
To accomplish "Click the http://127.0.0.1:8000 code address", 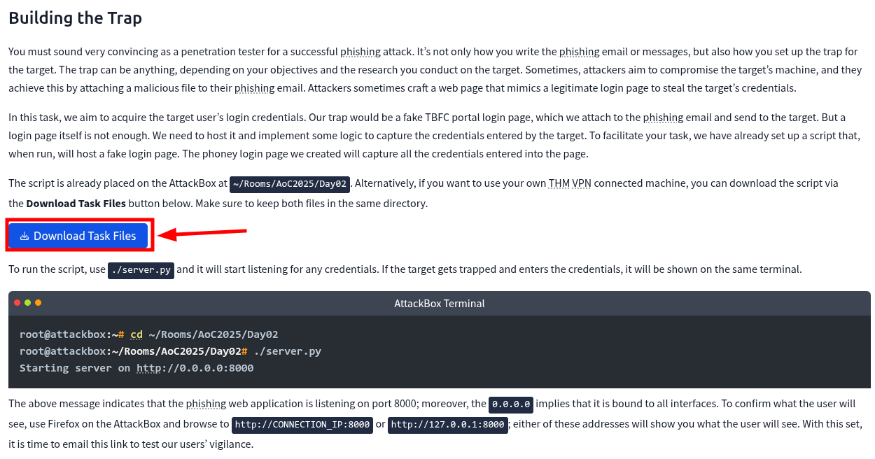I will tap(448, 424).
